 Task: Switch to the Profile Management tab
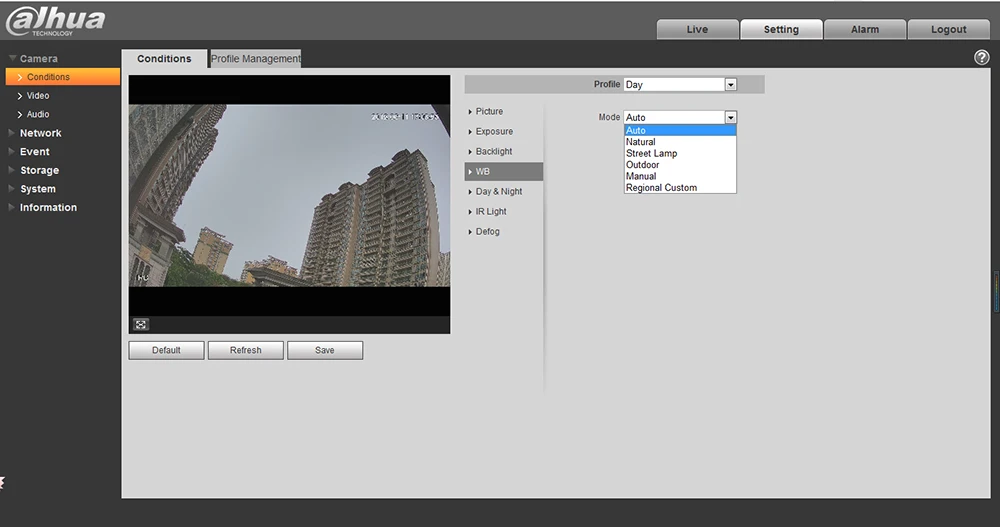pos(256,59)
